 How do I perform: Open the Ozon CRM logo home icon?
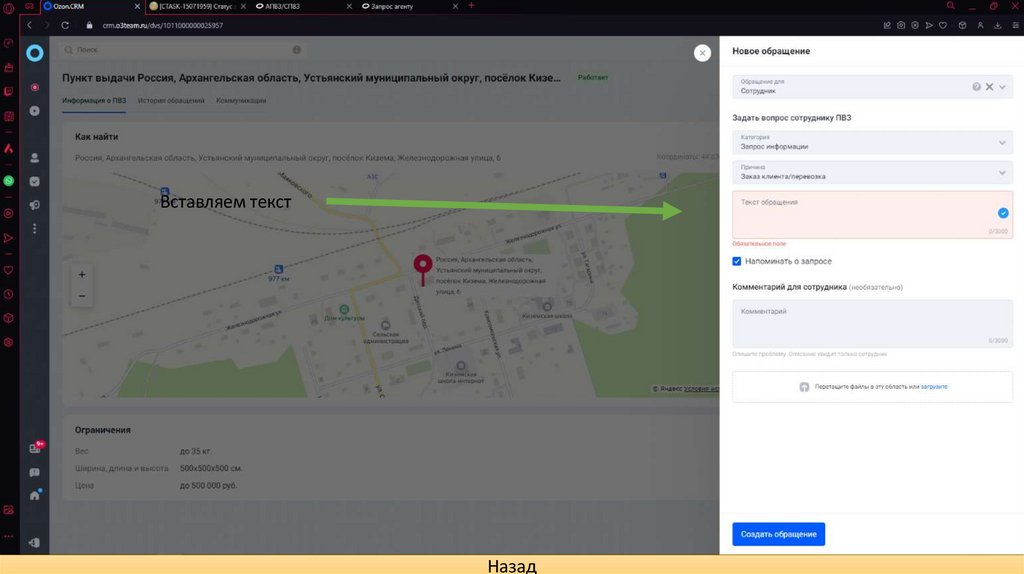(35, 53)
